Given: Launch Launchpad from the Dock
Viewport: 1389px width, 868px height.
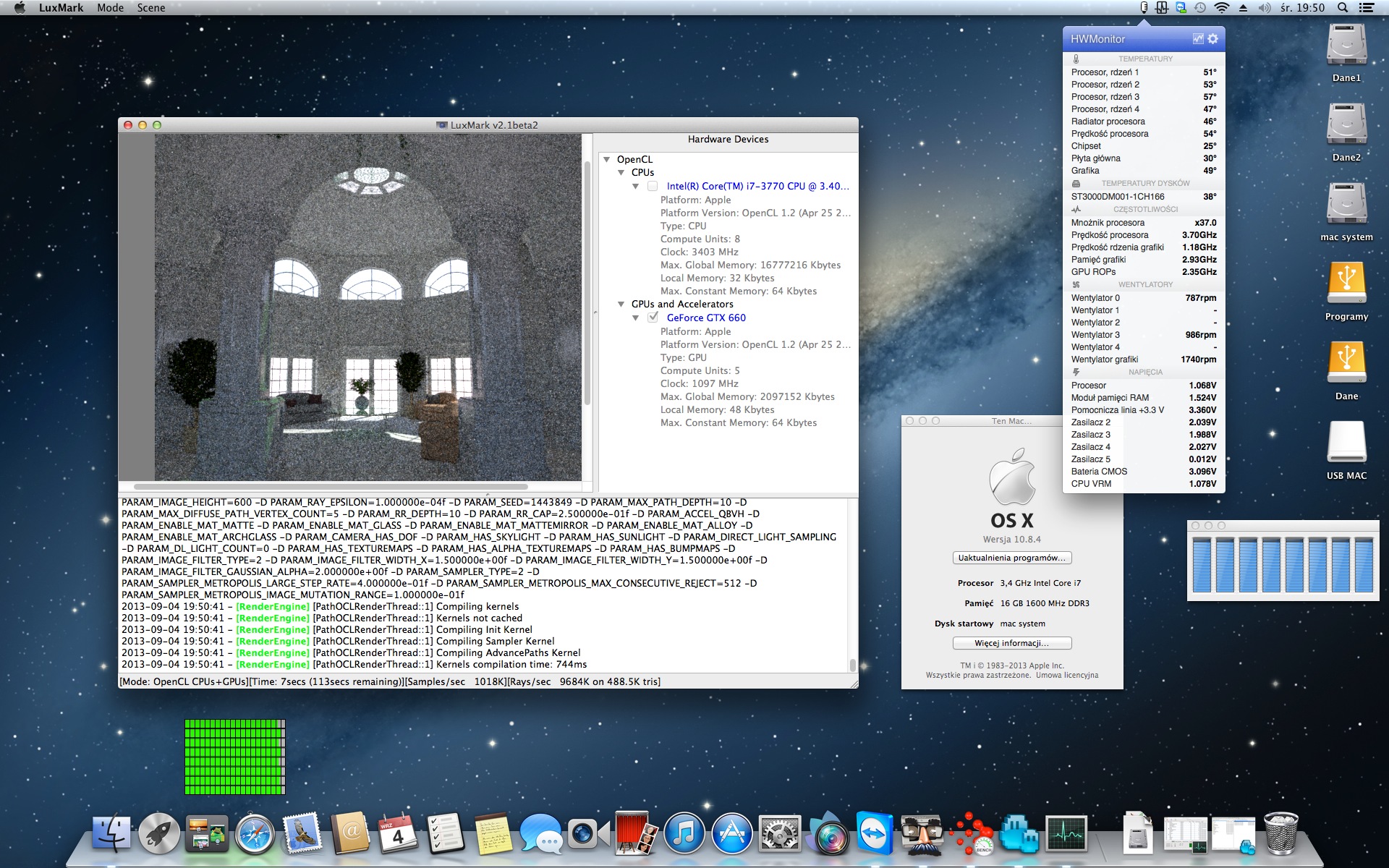Looking at the screenshot, I should 159,833.
